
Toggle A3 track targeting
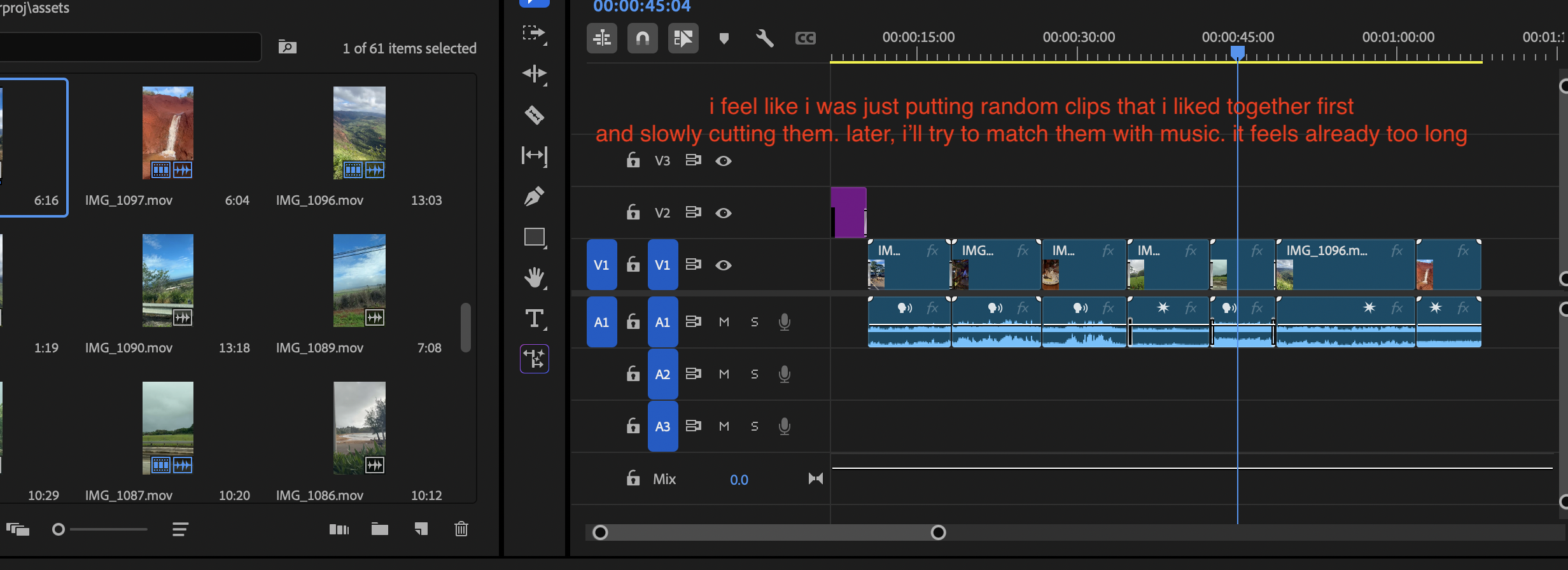[x=662, y=426]
